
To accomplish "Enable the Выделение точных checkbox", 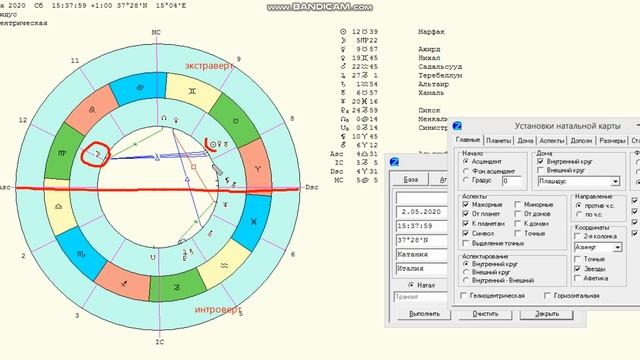I will [x=466, y=243].
